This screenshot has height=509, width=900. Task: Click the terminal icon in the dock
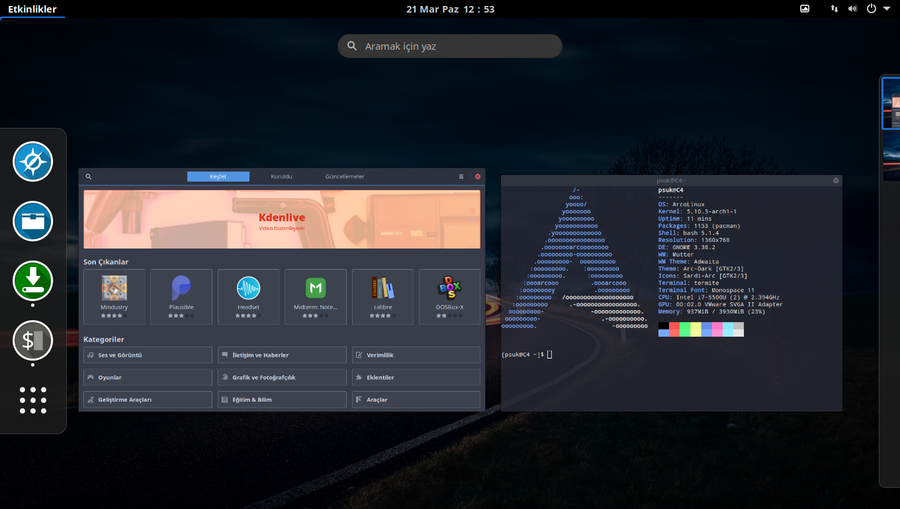[x=33, y=341]
